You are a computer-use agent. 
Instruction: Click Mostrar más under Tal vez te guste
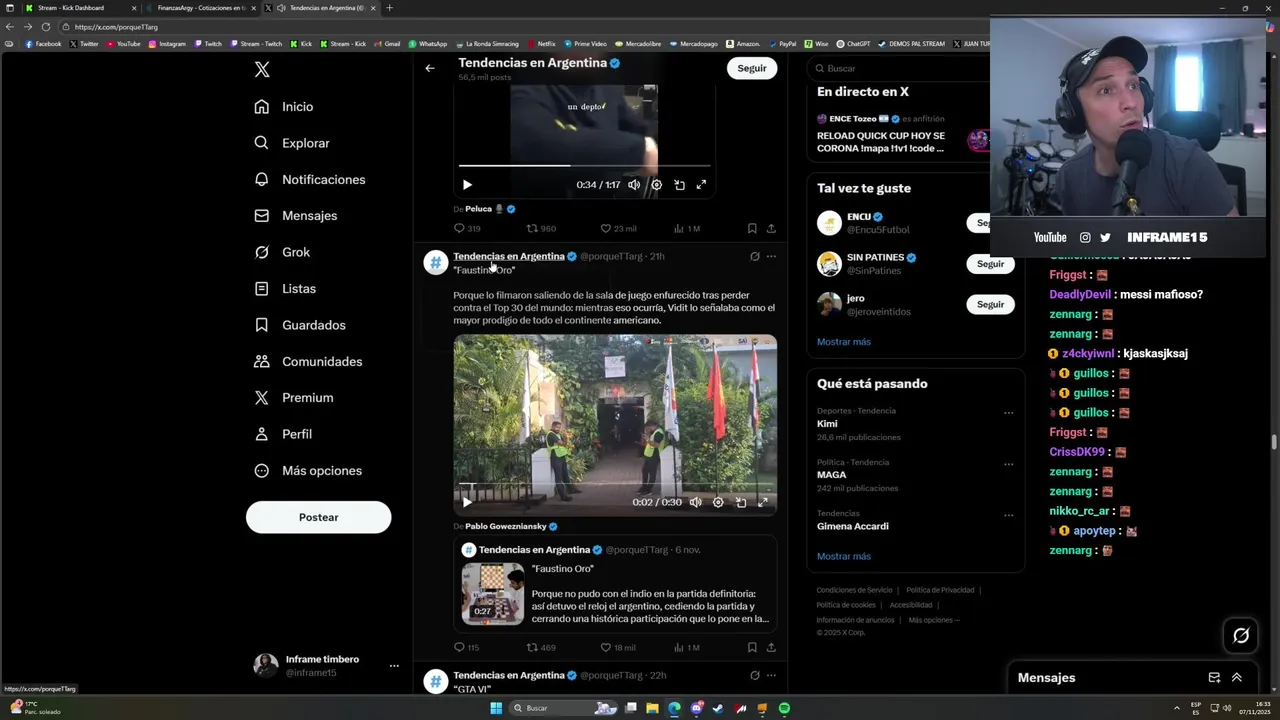pyautogui.click(x=843, y=342)
